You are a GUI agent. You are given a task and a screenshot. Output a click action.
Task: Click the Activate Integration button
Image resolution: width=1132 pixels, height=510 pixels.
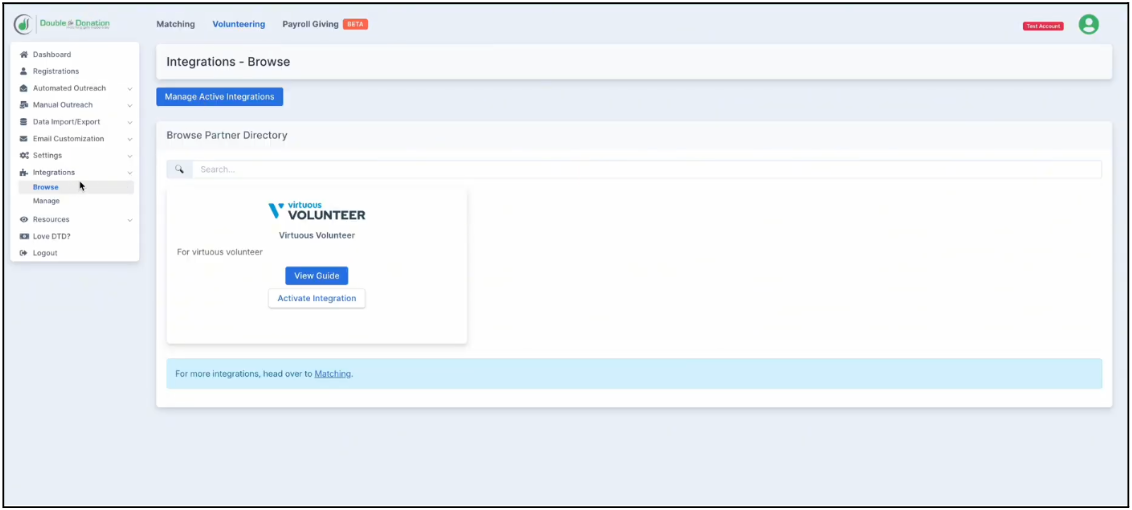(316, 298)
